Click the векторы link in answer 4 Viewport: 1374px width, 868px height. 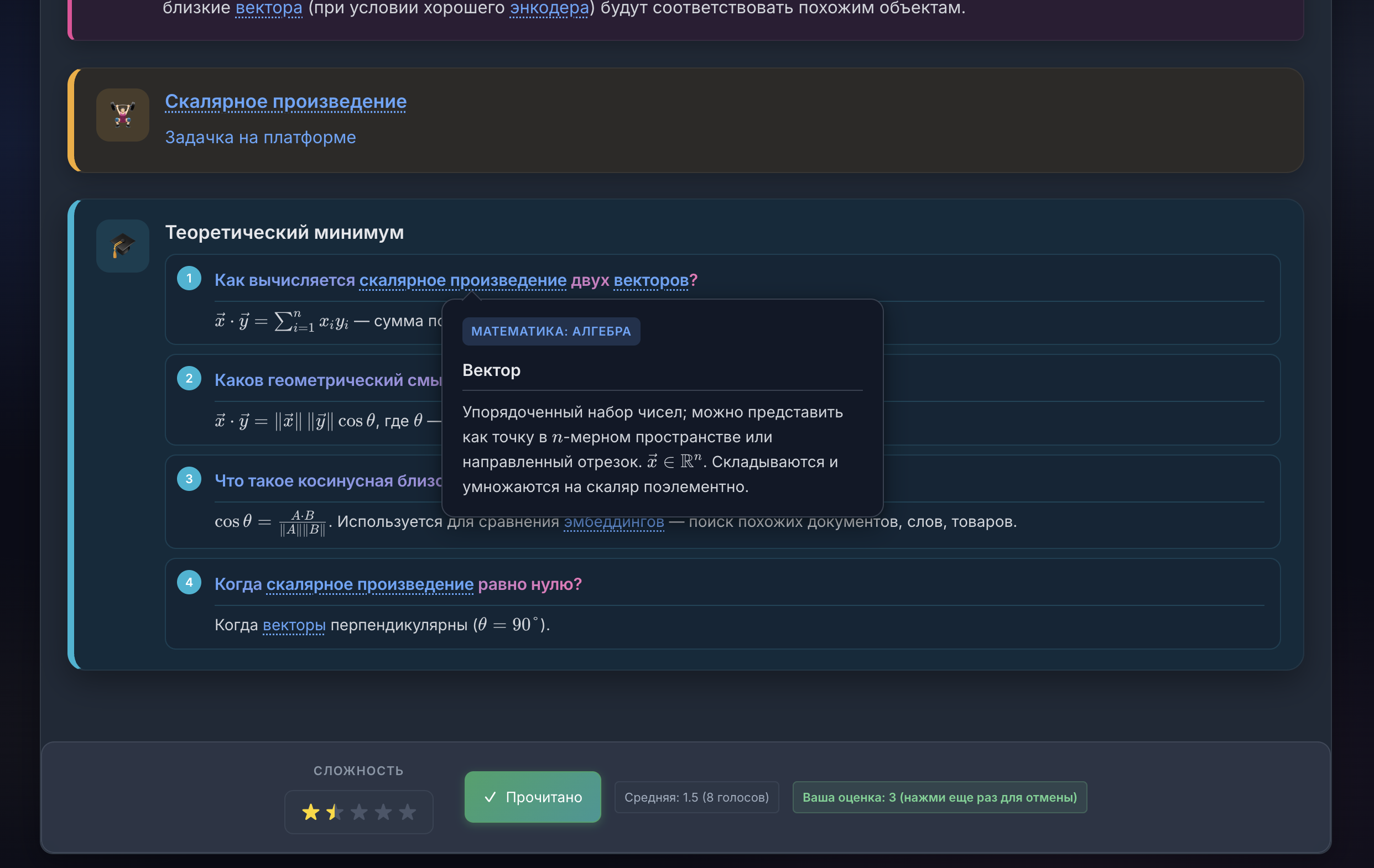coord(294,625)
